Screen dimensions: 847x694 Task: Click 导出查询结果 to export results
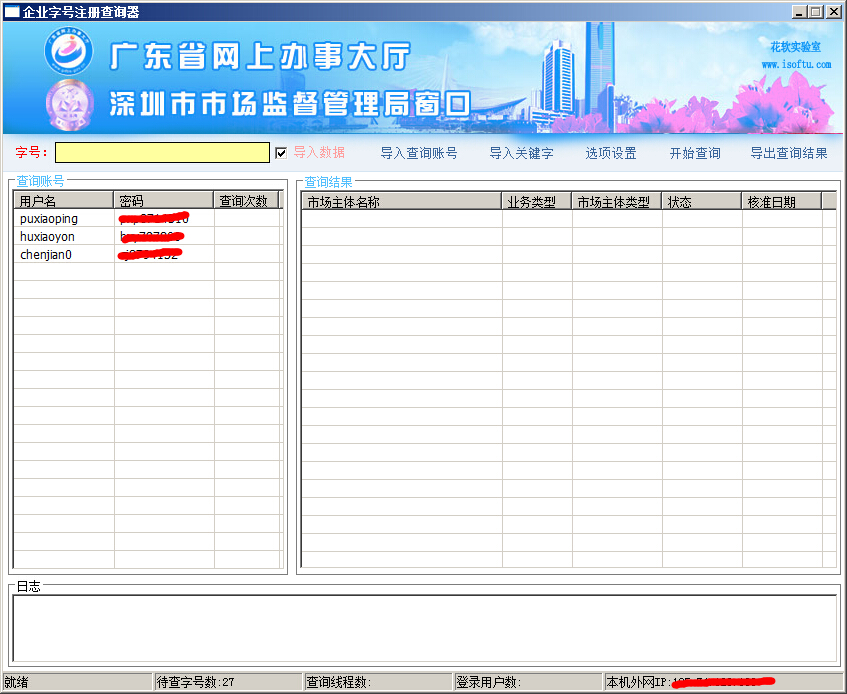789,153
